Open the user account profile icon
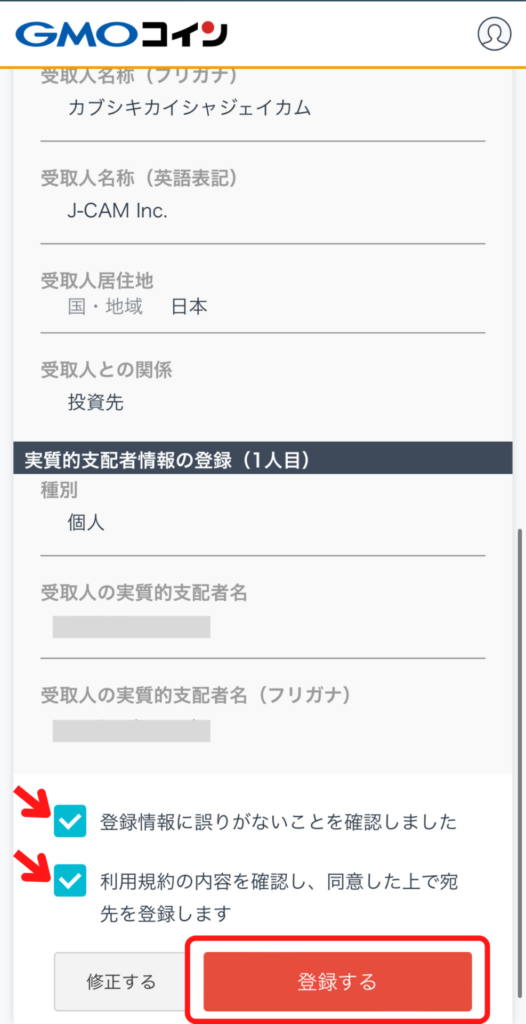Image resolution: width=526 pixels, height=1024 pixels. pyautogui.click(x=494, y=33)
